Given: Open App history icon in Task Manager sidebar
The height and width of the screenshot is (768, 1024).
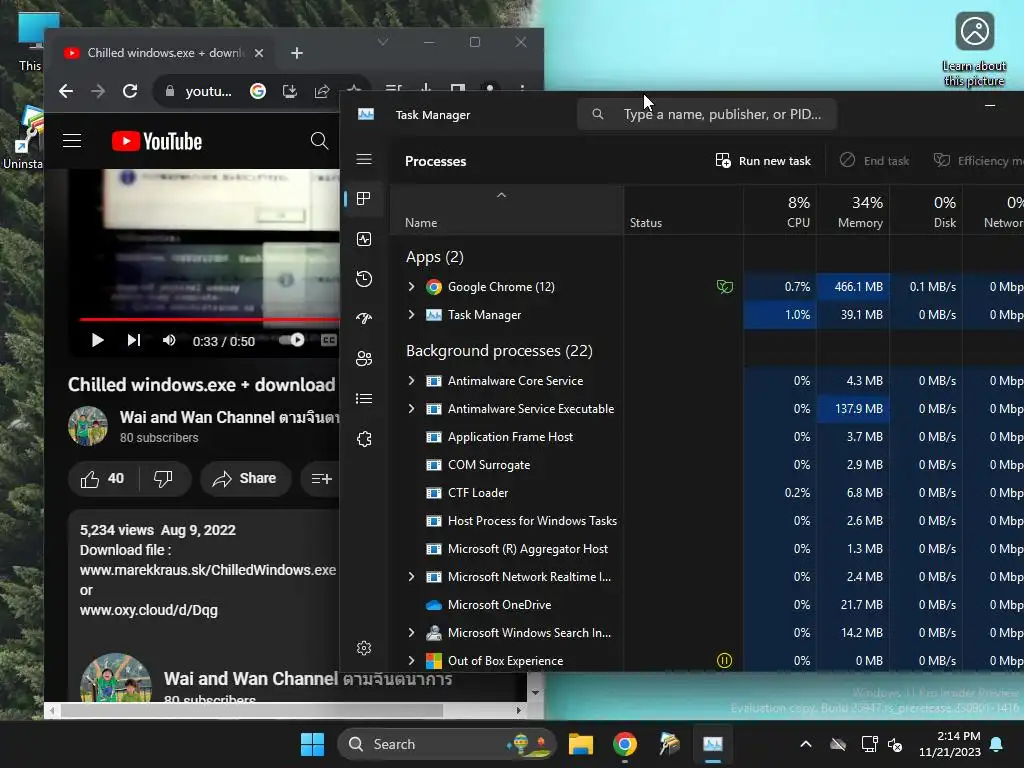Looking at the screenshot, I should click(x=364, y=279).
